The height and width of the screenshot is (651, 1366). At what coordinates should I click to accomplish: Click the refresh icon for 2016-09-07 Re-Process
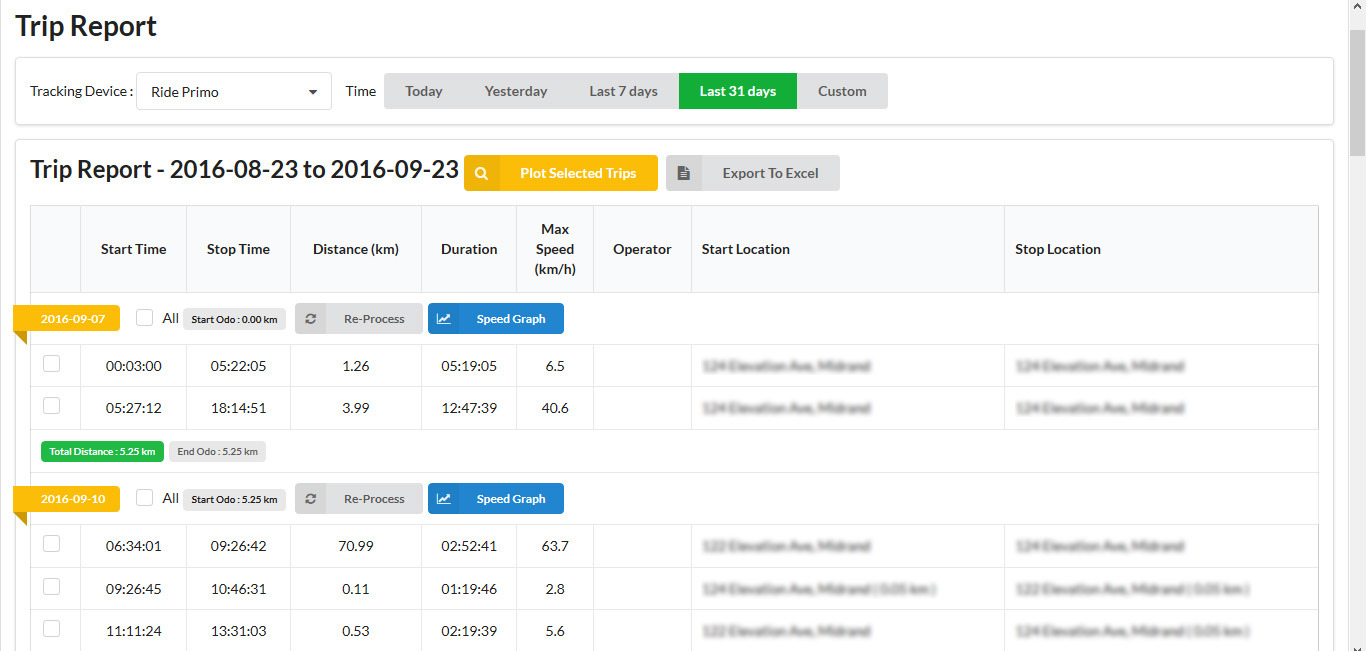(311, 319)
